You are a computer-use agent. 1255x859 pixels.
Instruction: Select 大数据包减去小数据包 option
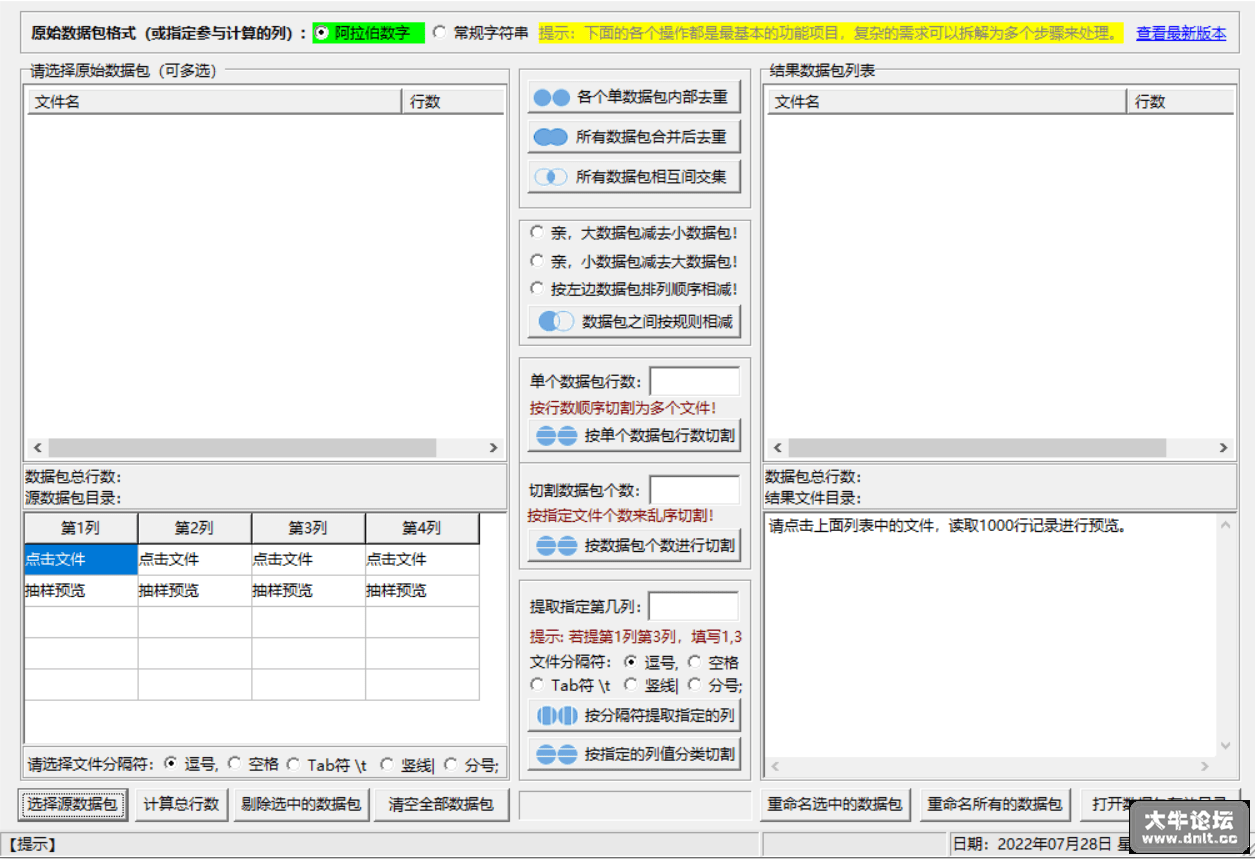click(x=634, y=233)
